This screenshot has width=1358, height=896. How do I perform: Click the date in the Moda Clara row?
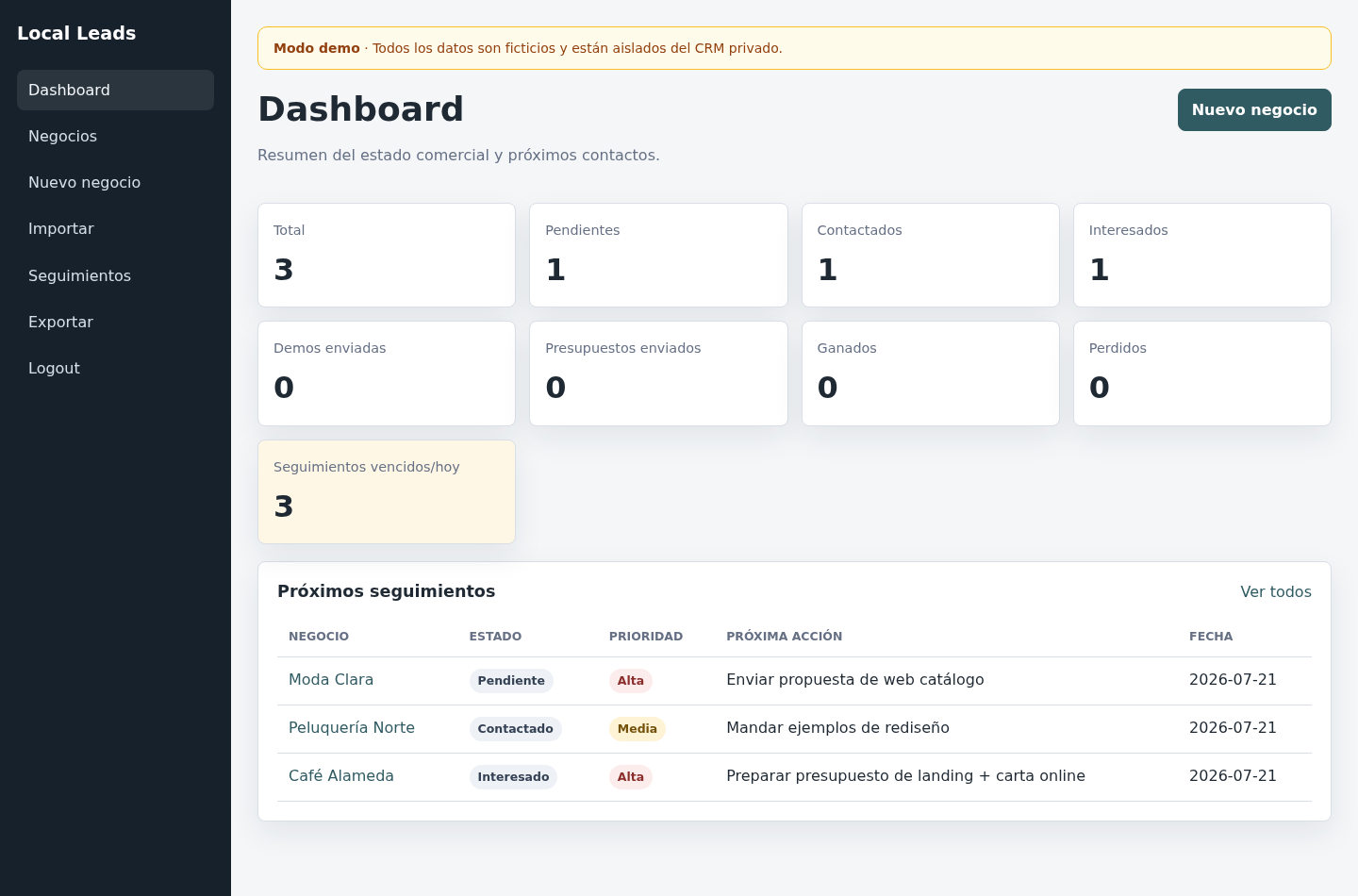pyautogui.click(x=1233, y=679)
